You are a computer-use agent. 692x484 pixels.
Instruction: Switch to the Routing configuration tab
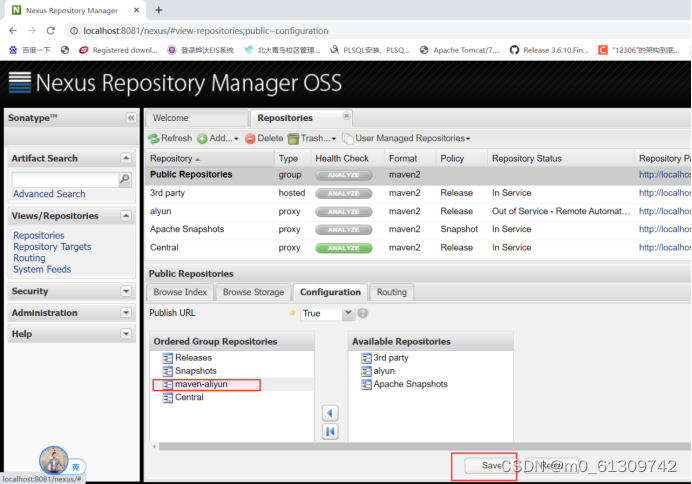coord(391,292)
